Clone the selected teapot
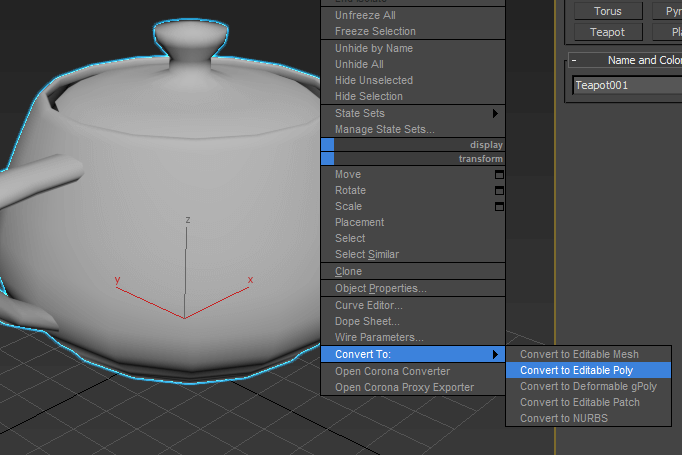Image resolution: width=682 pixels, height=455 pixels. (x=413, y=271)
